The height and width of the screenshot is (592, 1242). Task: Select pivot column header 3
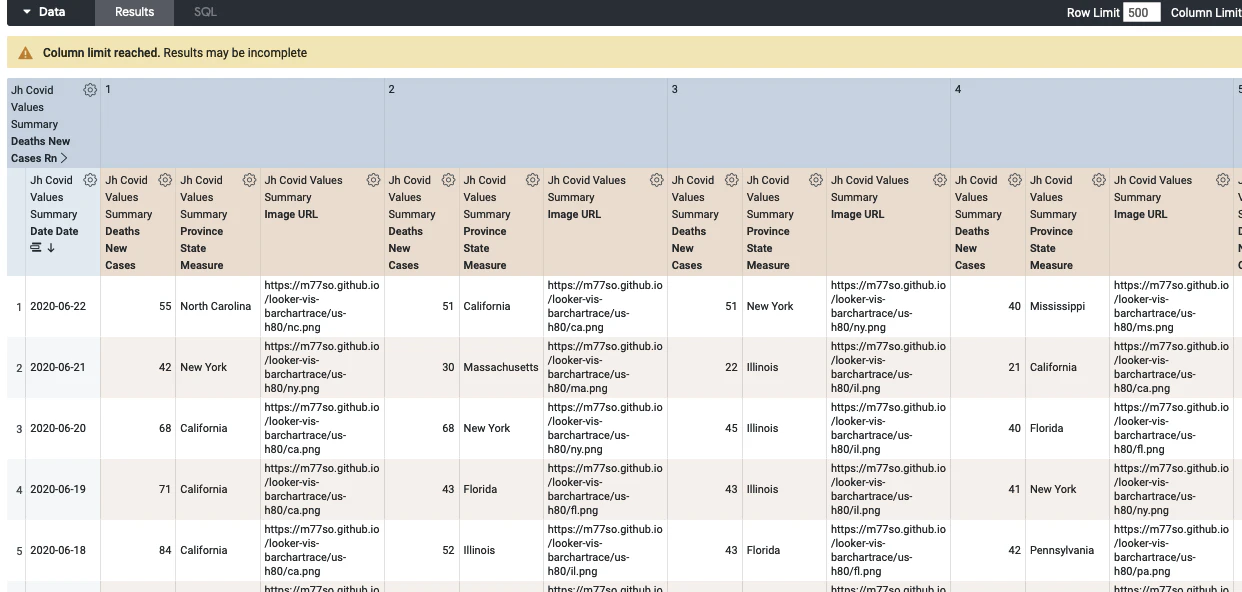[809, 123]
